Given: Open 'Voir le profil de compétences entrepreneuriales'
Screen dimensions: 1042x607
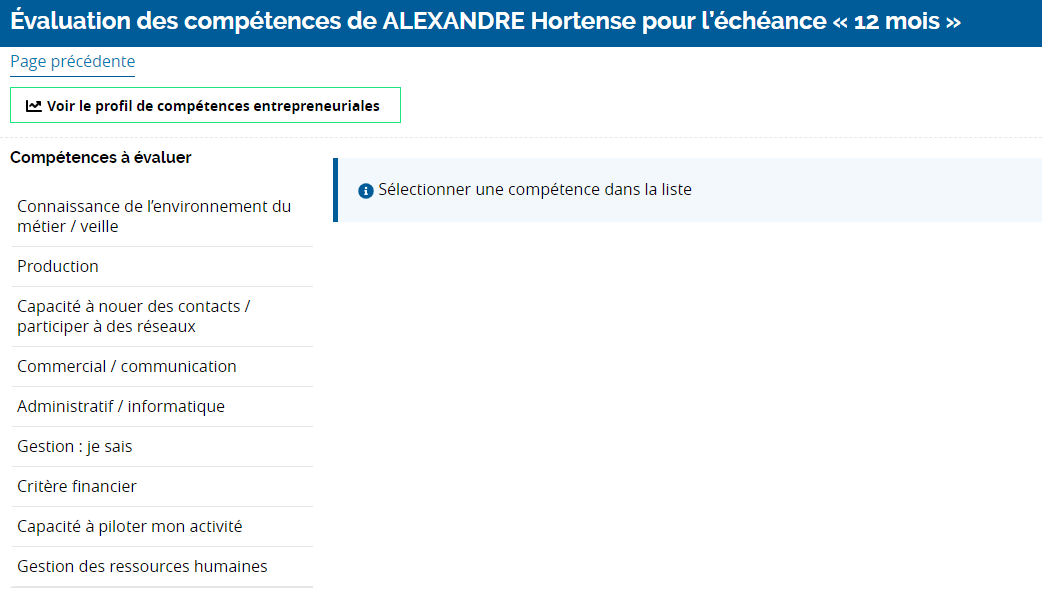Looking at the screenshot, I should click(x=205, y=104).
